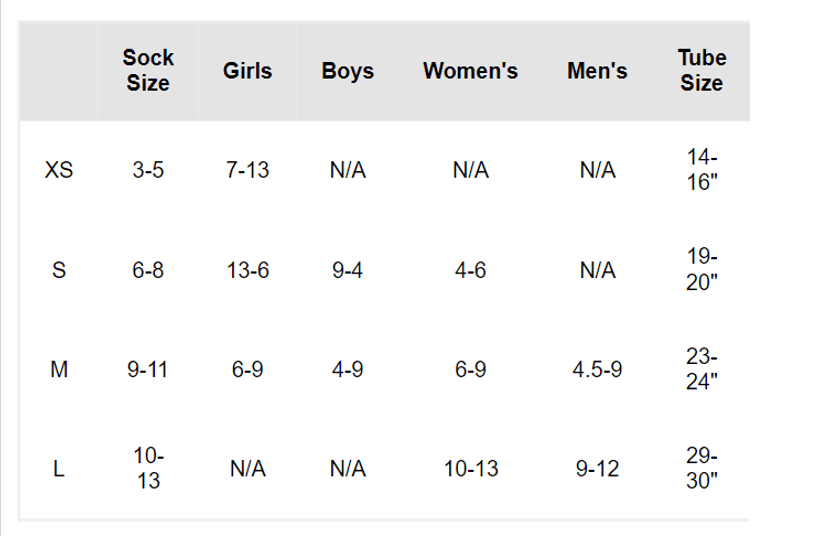Click the 23-24" tube size cell
Viewport: 823px width, 536px height.
click(701, 370)
